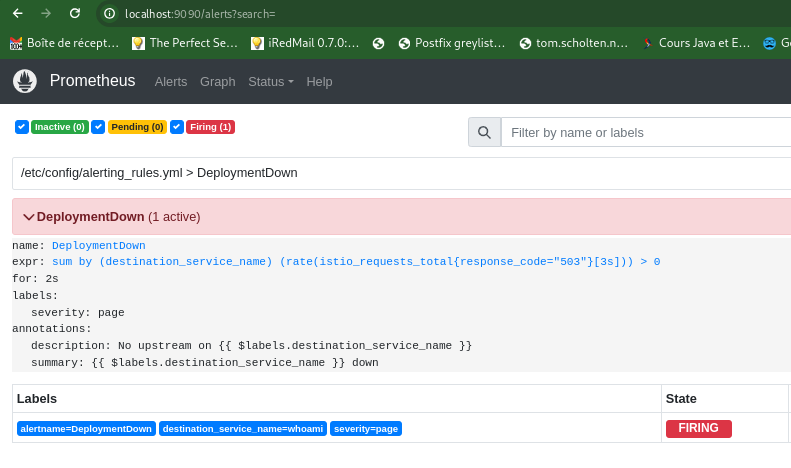Click the rule expression link
Viewport: 791px width, 468px height.
[355, 261]
